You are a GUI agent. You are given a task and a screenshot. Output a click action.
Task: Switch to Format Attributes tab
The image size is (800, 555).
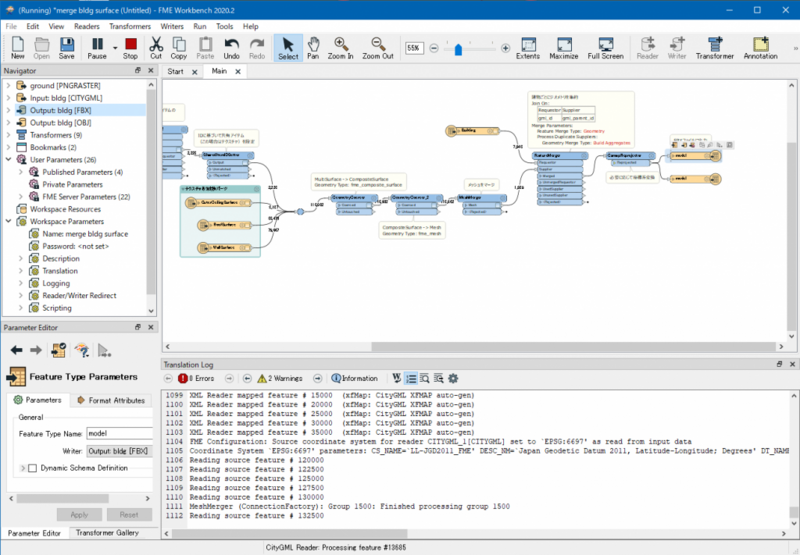coord(111,400)
